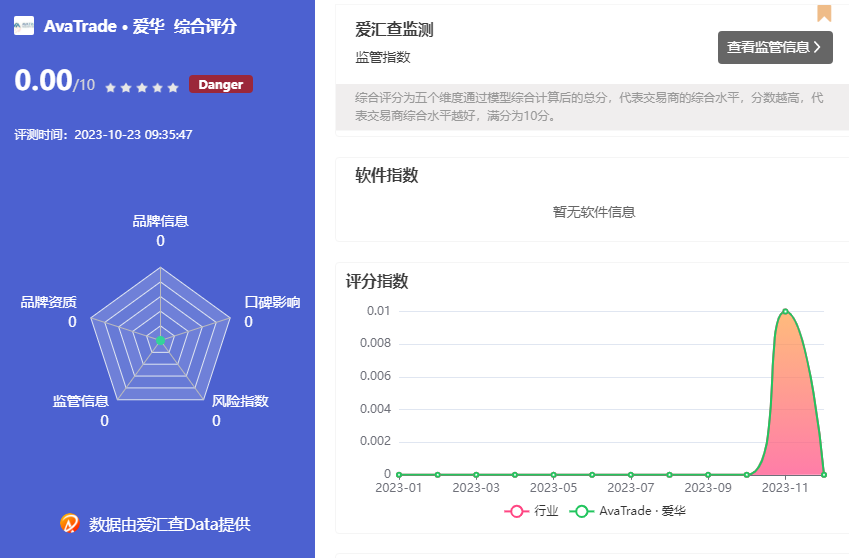Select the 品牌信息 radar axis label
849x558 pixels.
pyautogui.click(x=160, y=221)
